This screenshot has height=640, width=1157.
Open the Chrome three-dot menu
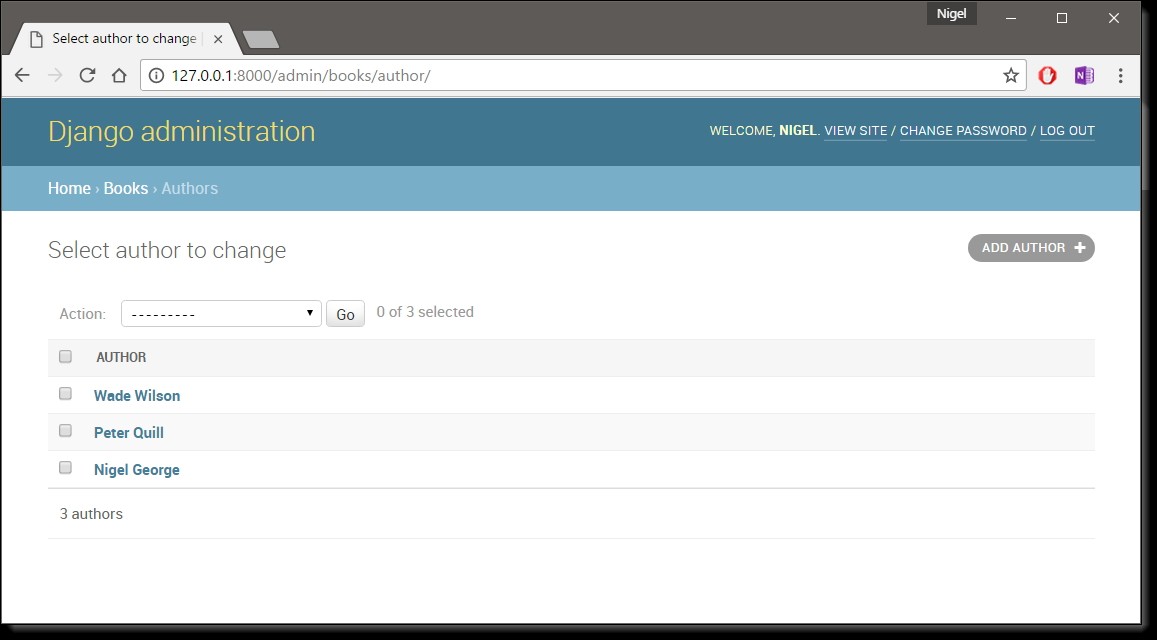click(x=1120, y=75)
